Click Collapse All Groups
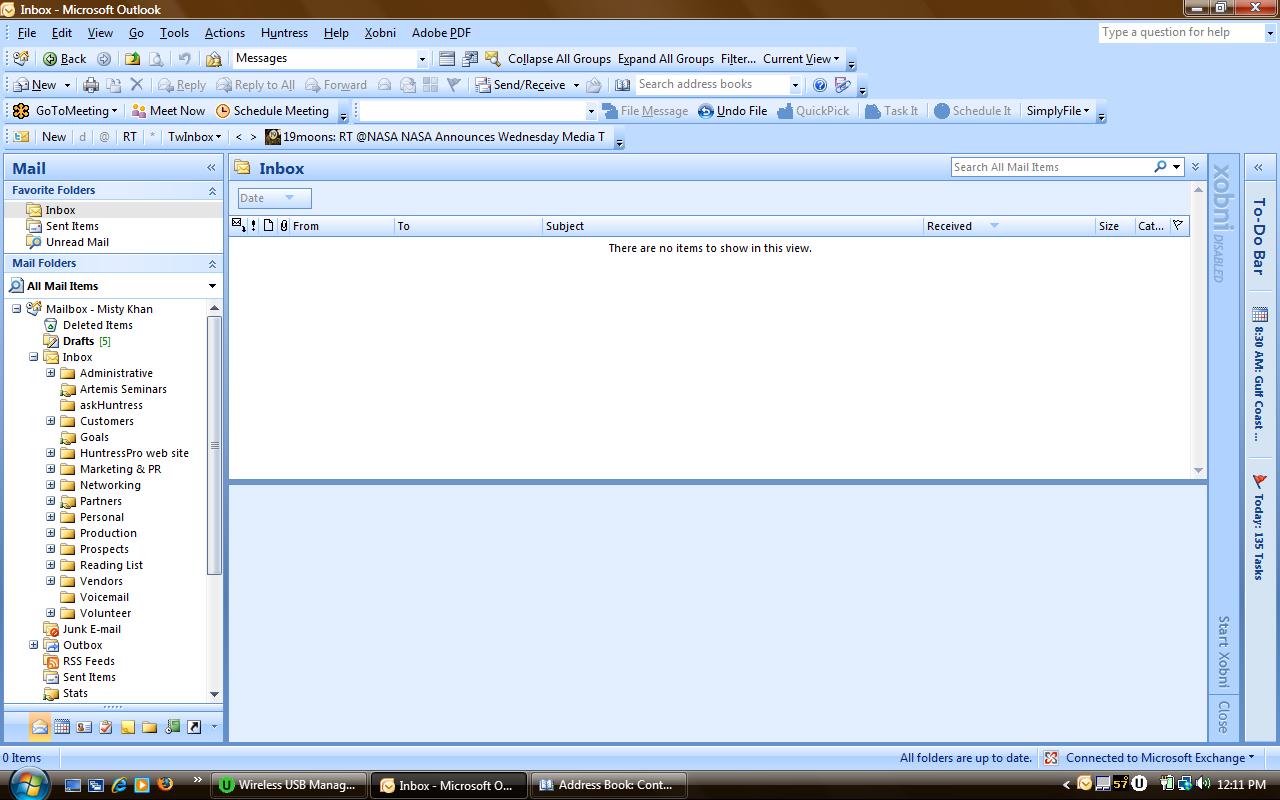Screen dimensions: 1280x800 click(x=559, y=58)
